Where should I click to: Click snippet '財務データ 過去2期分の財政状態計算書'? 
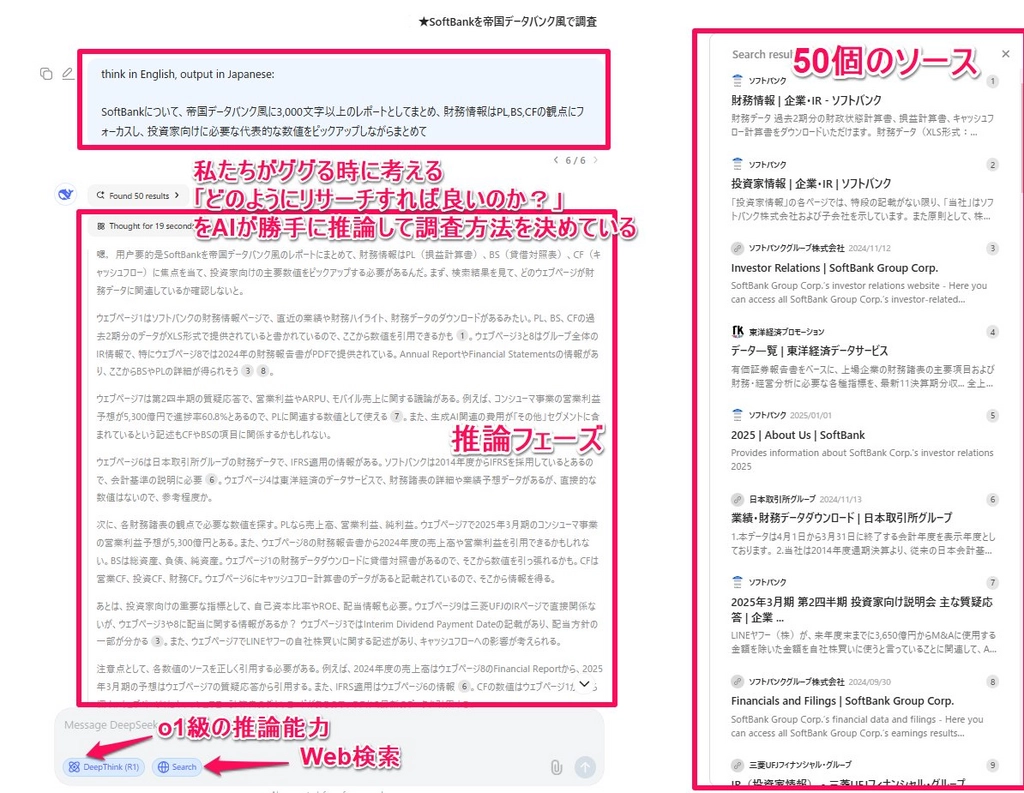click(862, 125)
